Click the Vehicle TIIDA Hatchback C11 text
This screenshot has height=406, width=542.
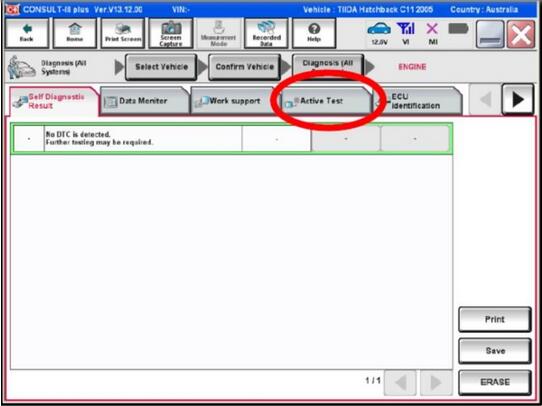(x=368, y=10)
